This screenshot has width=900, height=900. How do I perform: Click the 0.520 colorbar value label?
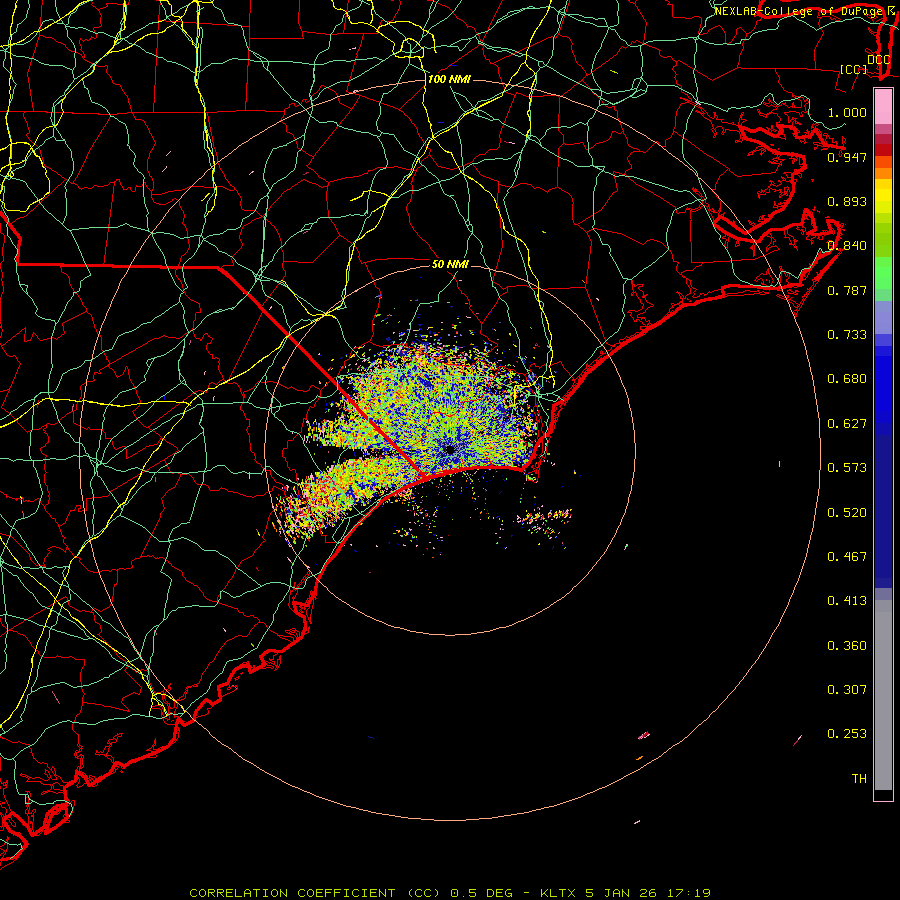coord(847,513)
